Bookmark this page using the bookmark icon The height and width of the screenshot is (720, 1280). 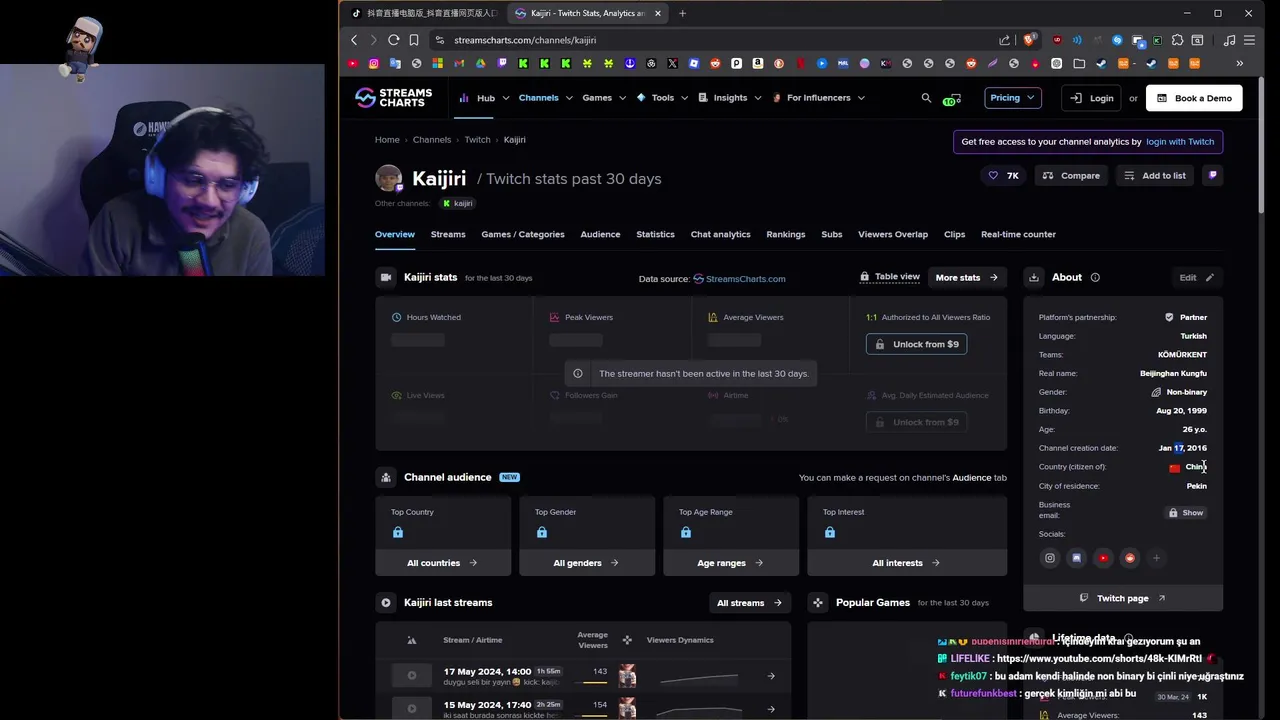point(414,40)
